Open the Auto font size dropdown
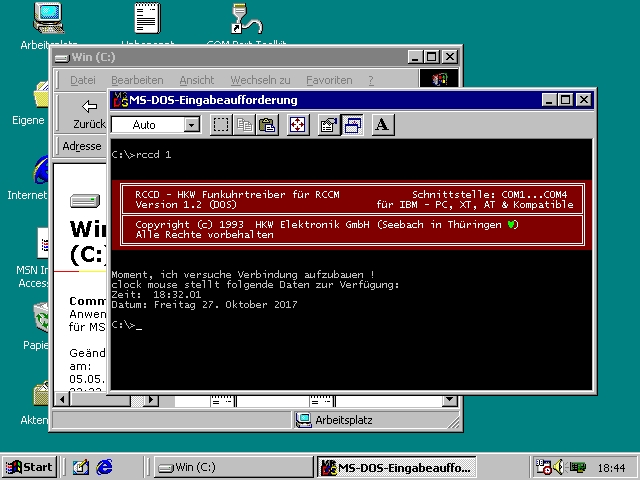Image resolution: width=640 pixels, height=480 pixels. 191,124
